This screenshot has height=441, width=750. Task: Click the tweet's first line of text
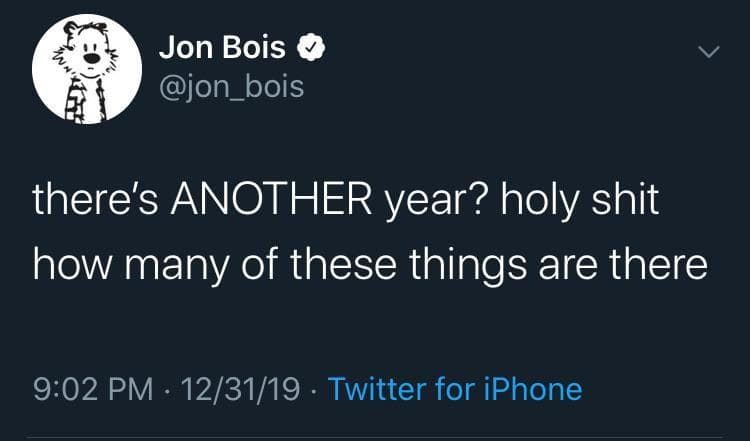[x=346, y=200]
